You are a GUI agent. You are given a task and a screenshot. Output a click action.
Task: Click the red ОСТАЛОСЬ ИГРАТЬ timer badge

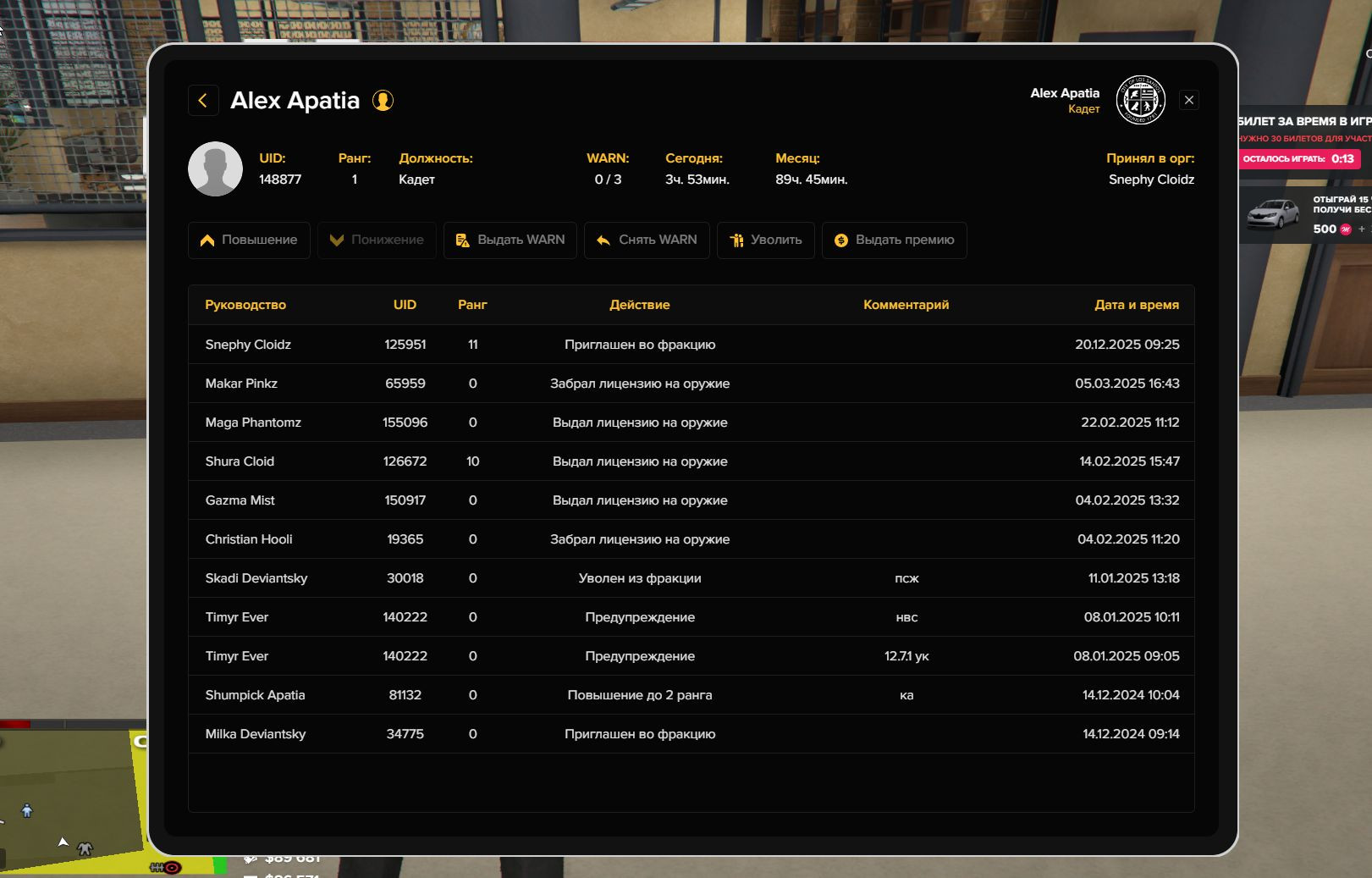coord(1299,158)
